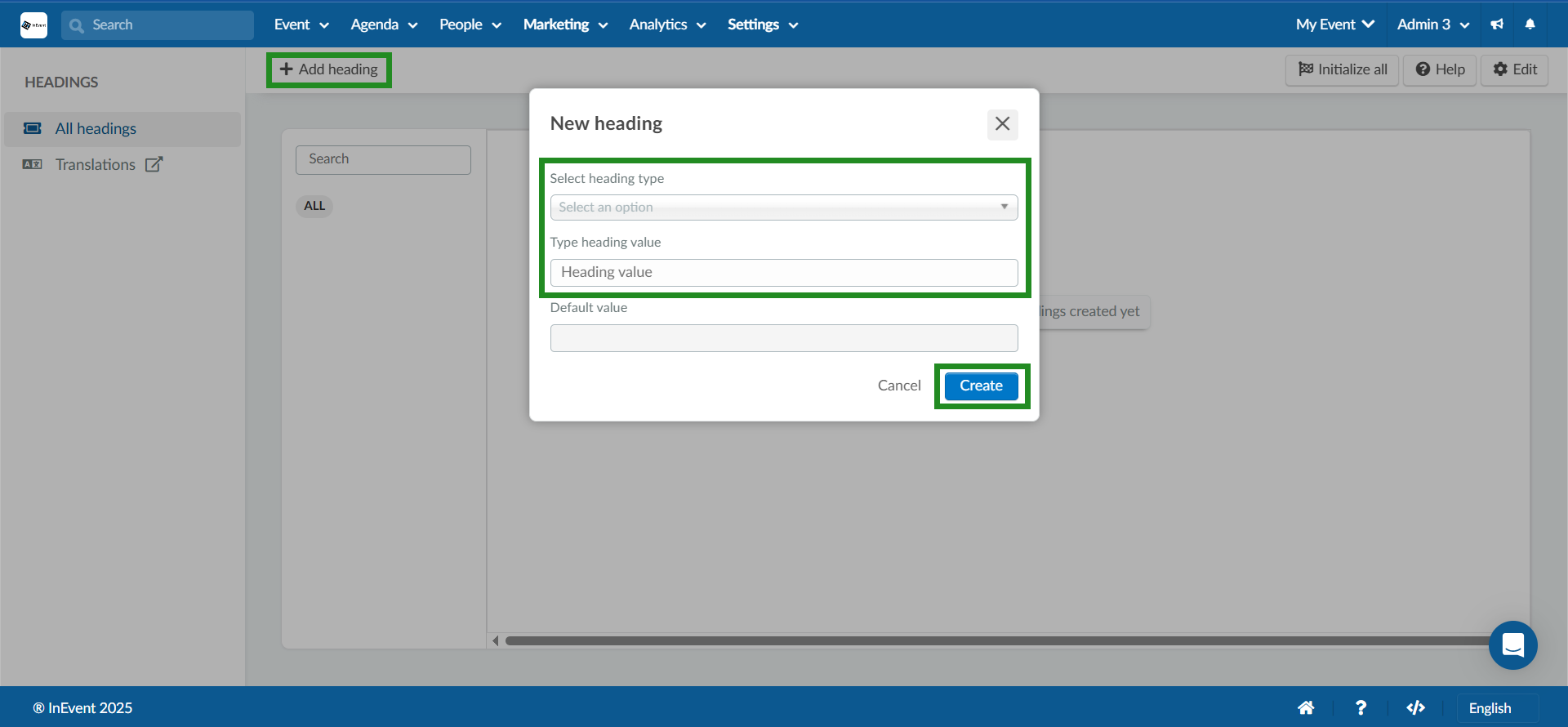Open the live chat bubble
Screen dimensions: 1568x727
[1512, 645]
